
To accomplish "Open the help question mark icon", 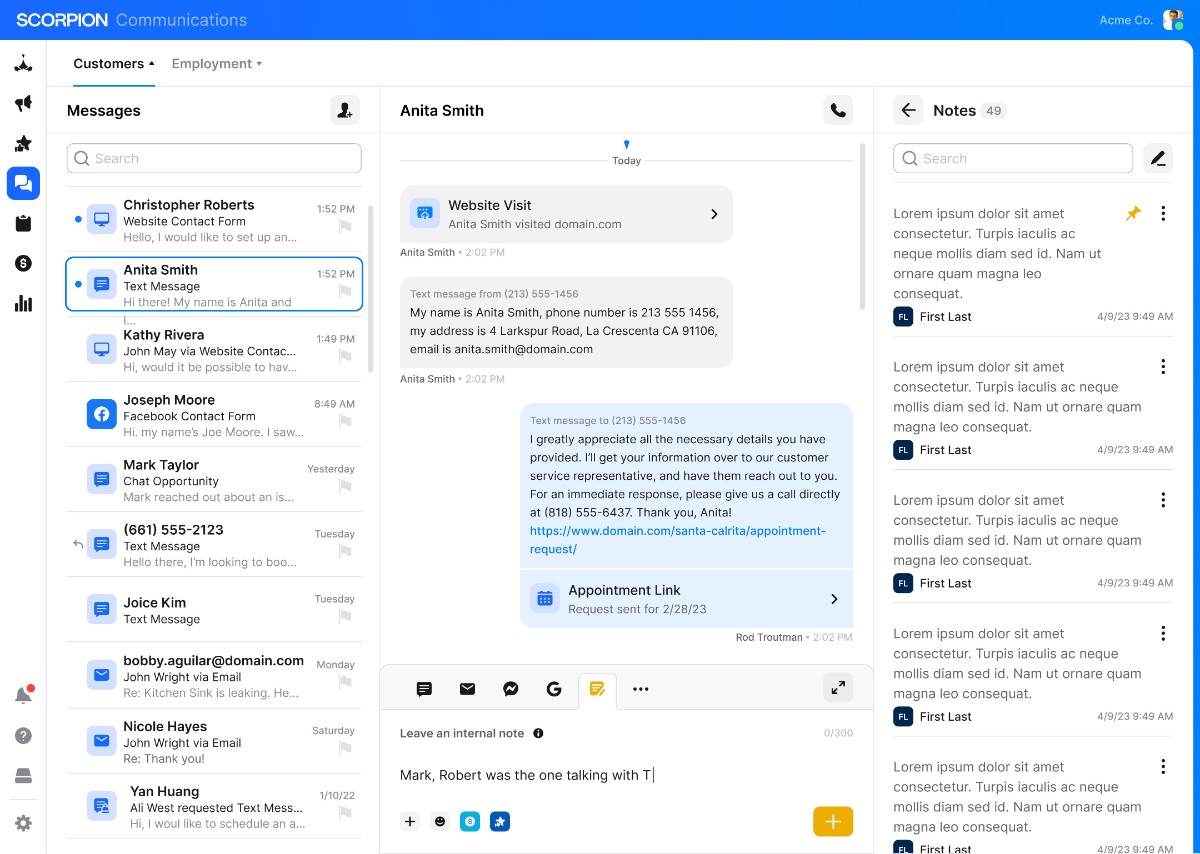I will click(23, 735).
